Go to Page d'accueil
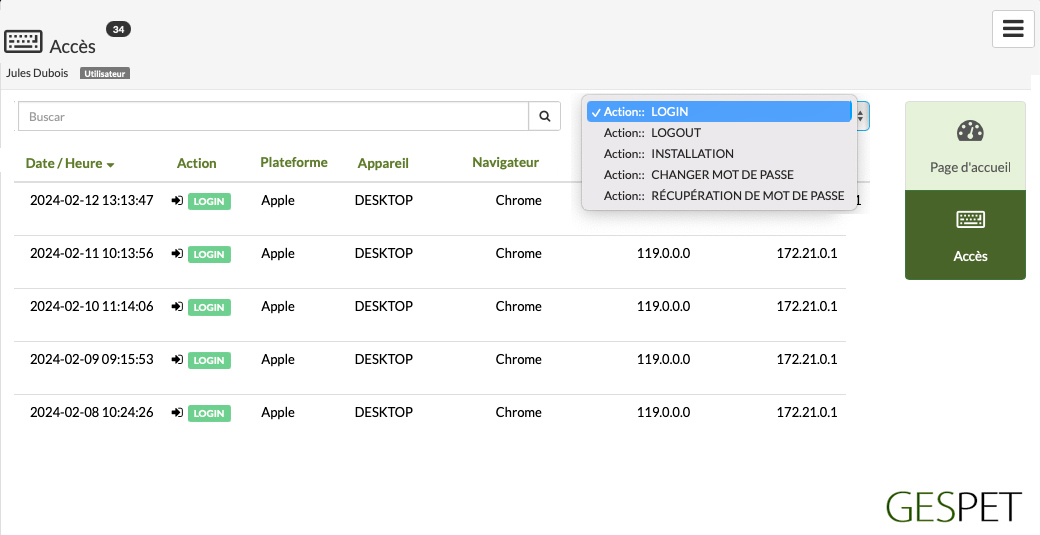 coord(965,146)
